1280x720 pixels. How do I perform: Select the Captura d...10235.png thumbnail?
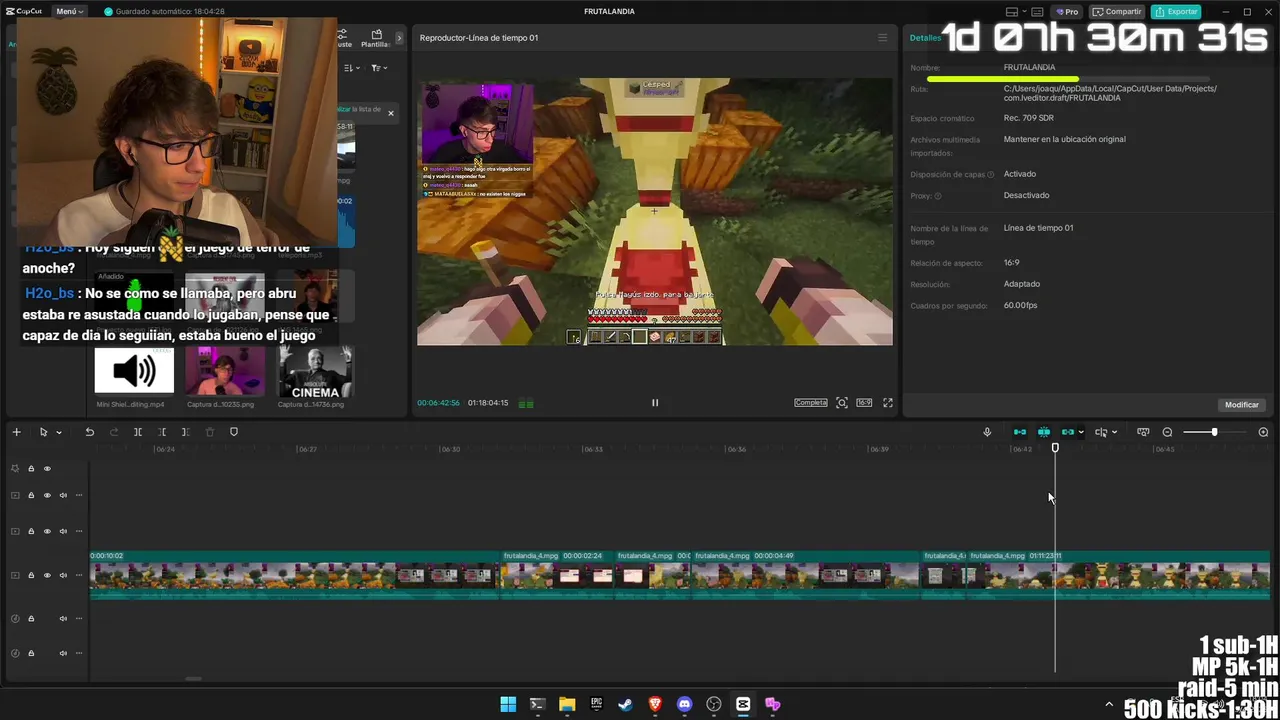click(225, 371)
